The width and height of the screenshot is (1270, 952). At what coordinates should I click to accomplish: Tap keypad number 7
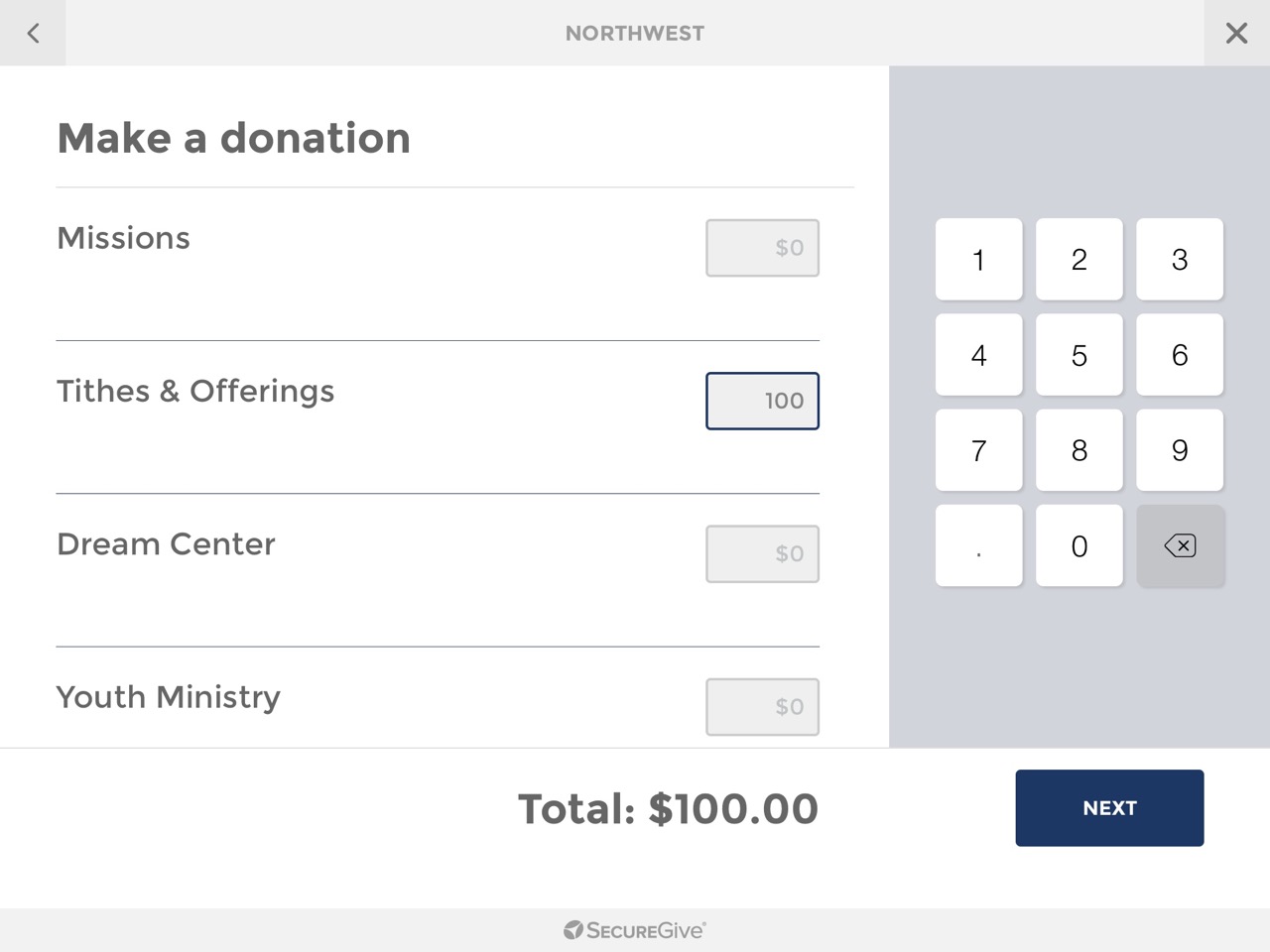pos(978,450)
